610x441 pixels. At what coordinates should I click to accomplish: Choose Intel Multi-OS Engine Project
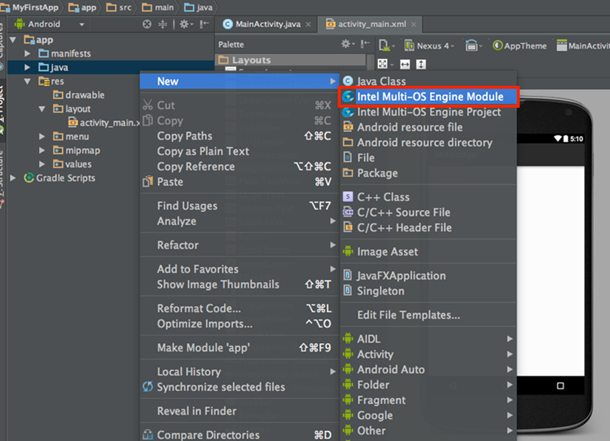[428, 112]
